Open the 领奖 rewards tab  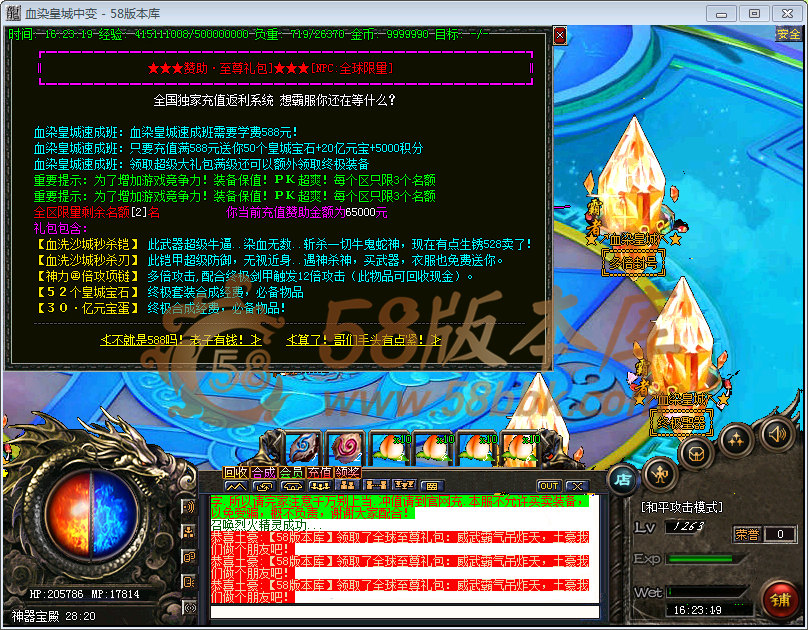(x=348, y=472)
